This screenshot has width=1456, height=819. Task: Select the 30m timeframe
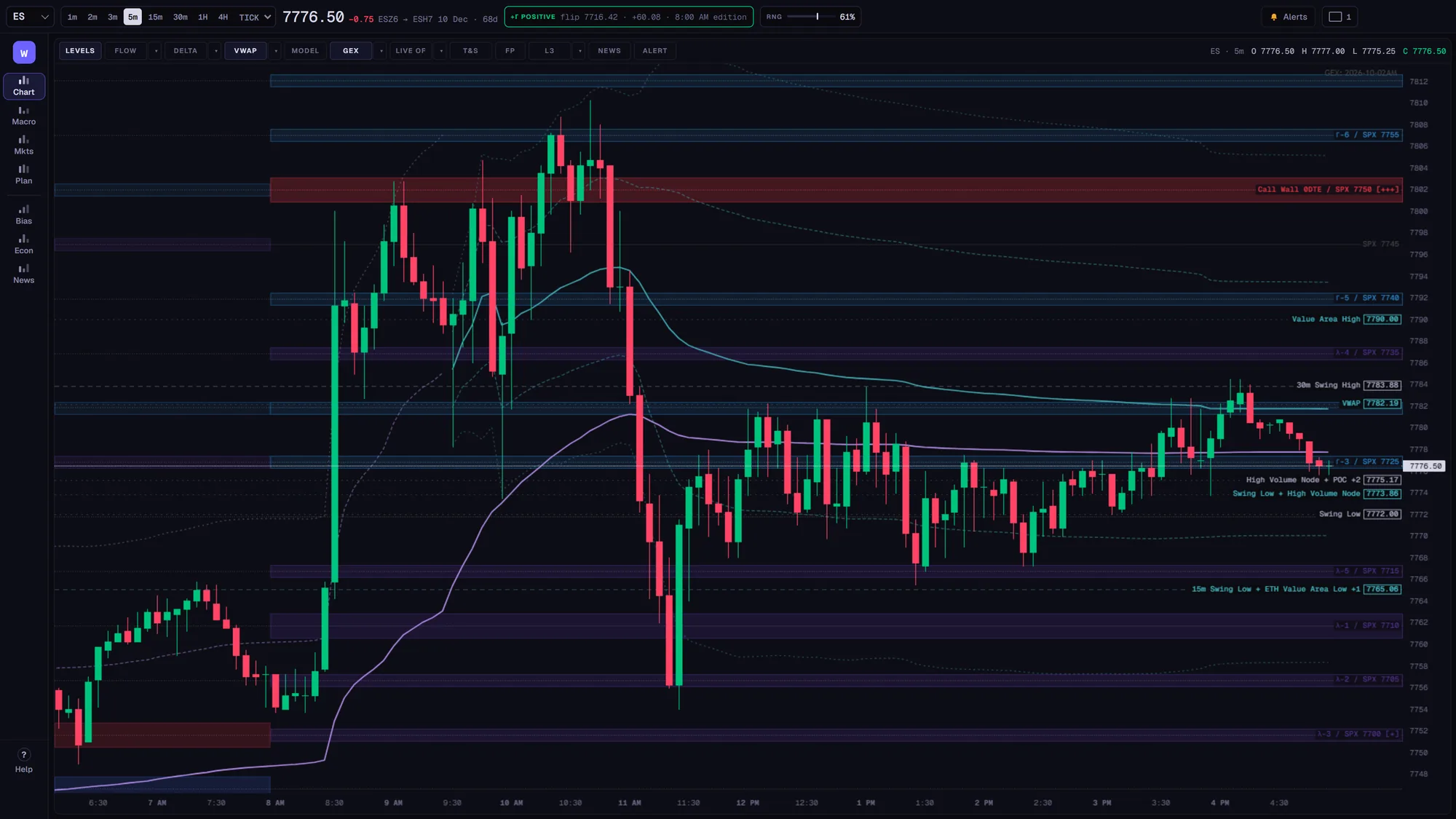pyautogui.click(x=181, y=17)
